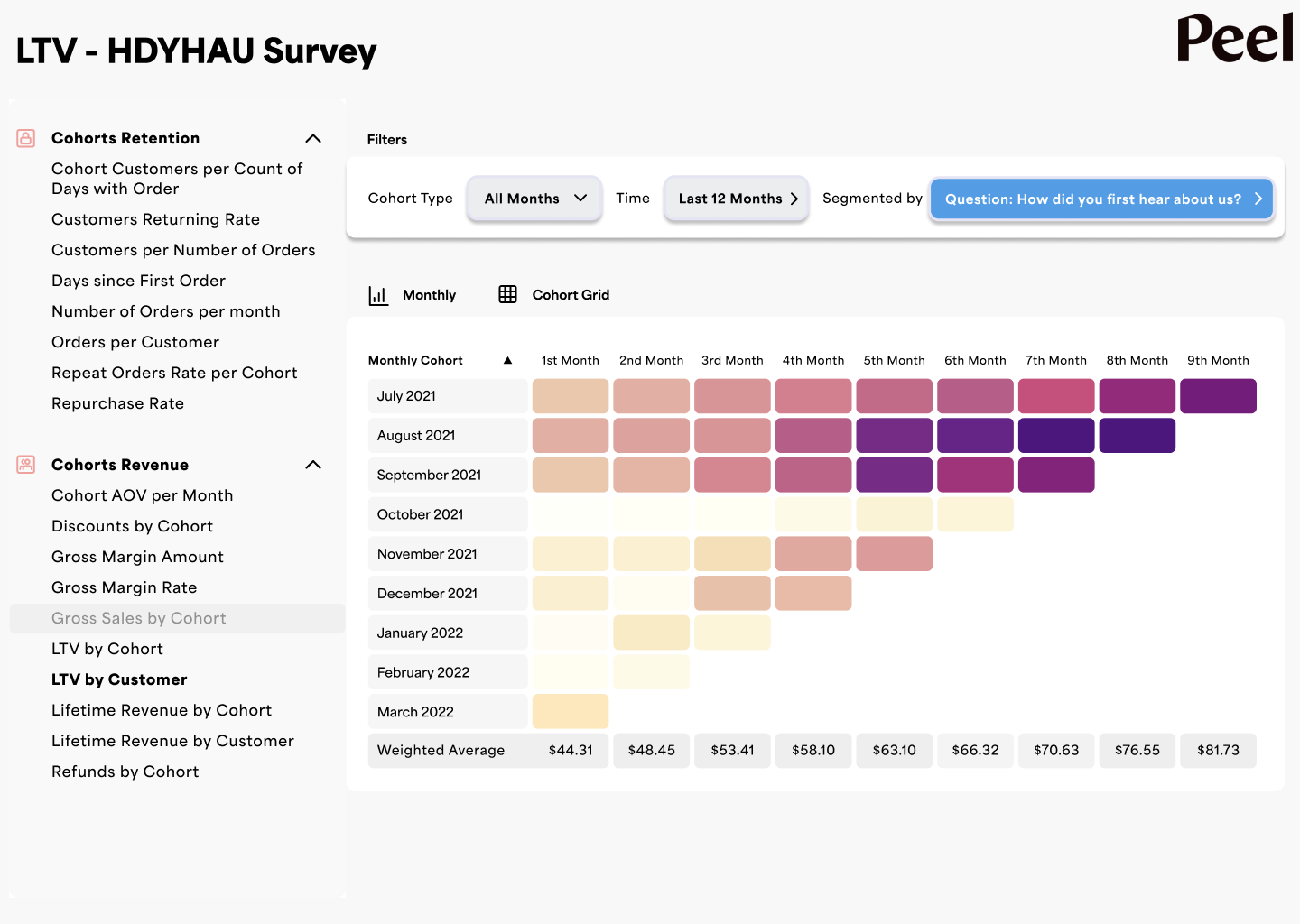Image resolution: width=1300 pixels, height=924 pixels.
Task: Click July 2021 9th Month heatmap cell
Action: coord(1218,396)
